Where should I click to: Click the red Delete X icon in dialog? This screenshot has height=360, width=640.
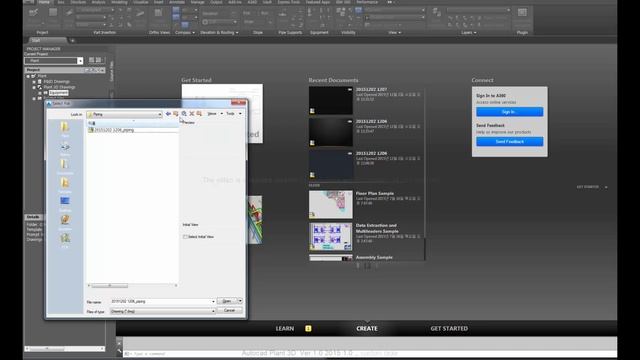click(x=192, y=113)
